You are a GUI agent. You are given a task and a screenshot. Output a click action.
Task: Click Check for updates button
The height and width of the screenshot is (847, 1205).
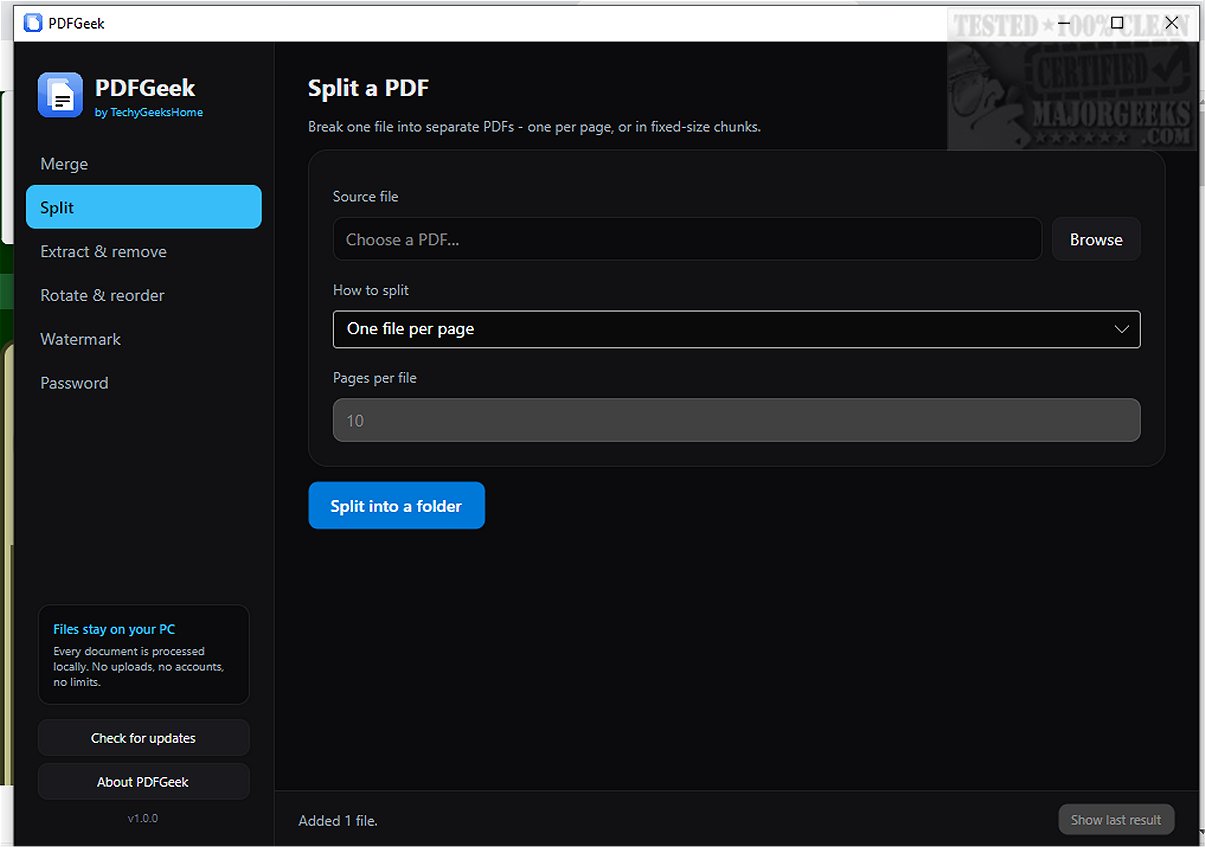pyautogui.click(x=144, y=738)
